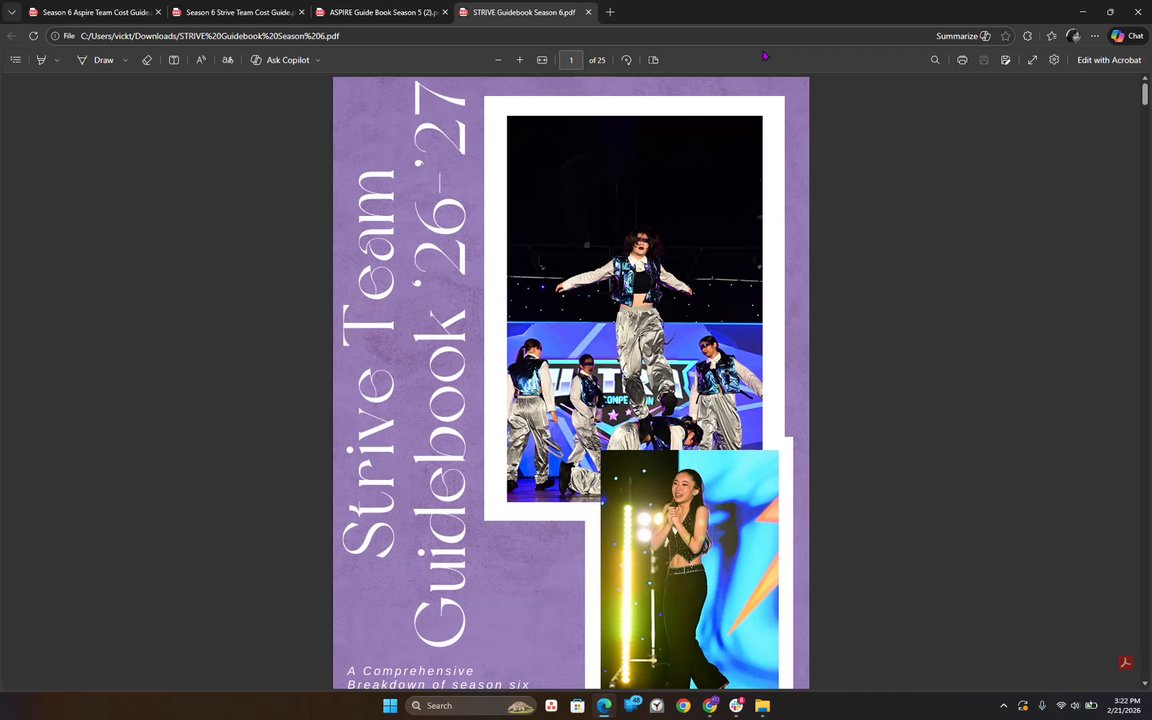Click the Add text tool icon
The width and height of the screenshot is (1152, 720).
click(174, 60)
